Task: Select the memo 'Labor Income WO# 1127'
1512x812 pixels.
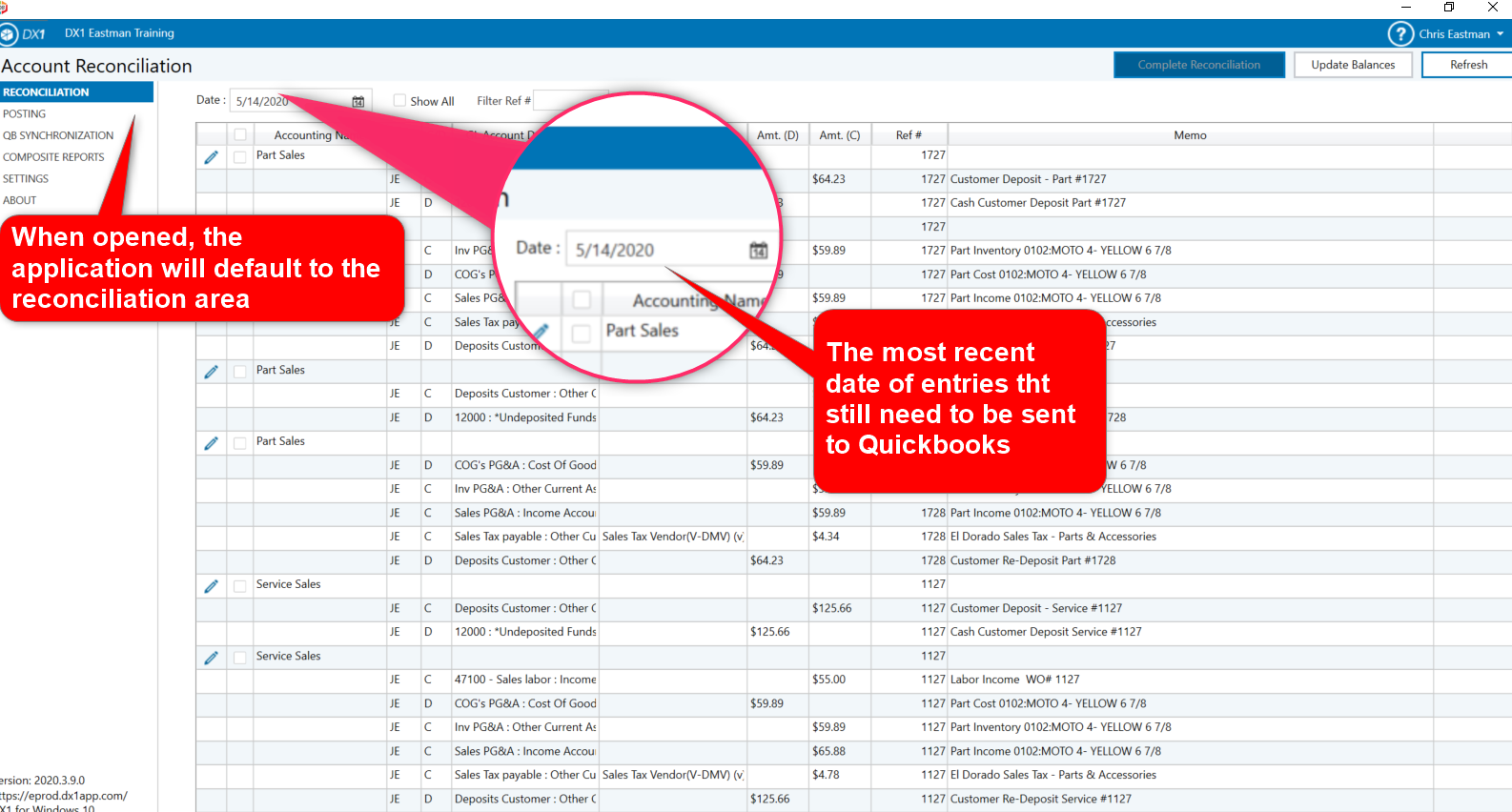Action: [x=1014, y=680]
